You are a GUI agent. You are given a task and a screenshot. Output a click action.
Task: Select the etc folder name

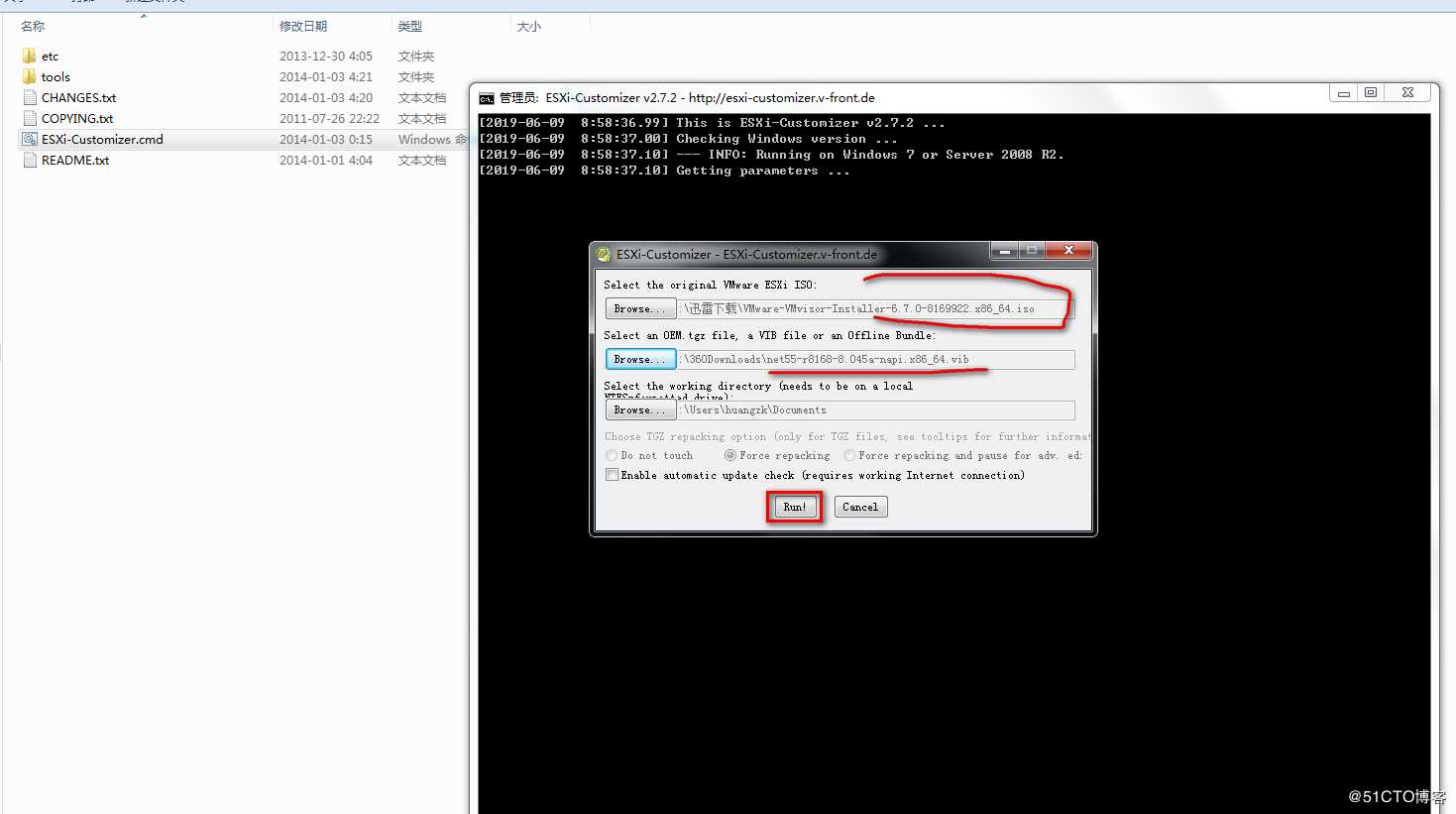tap(50, 56)
